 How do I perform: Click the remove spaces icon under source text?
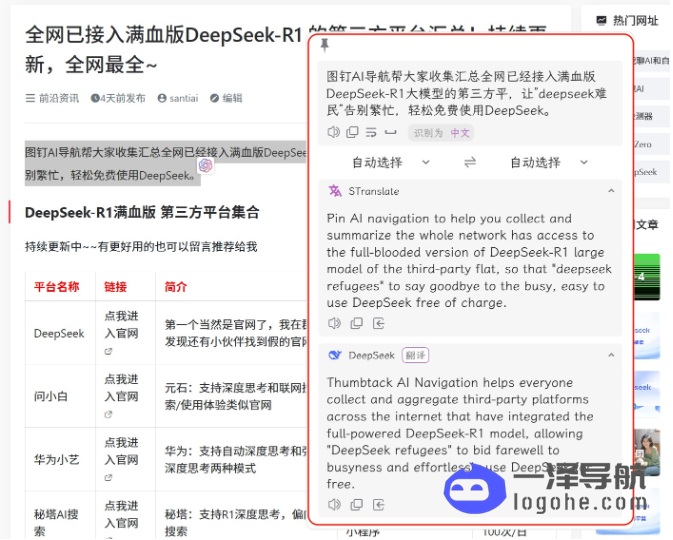click(x=390, y=132)
